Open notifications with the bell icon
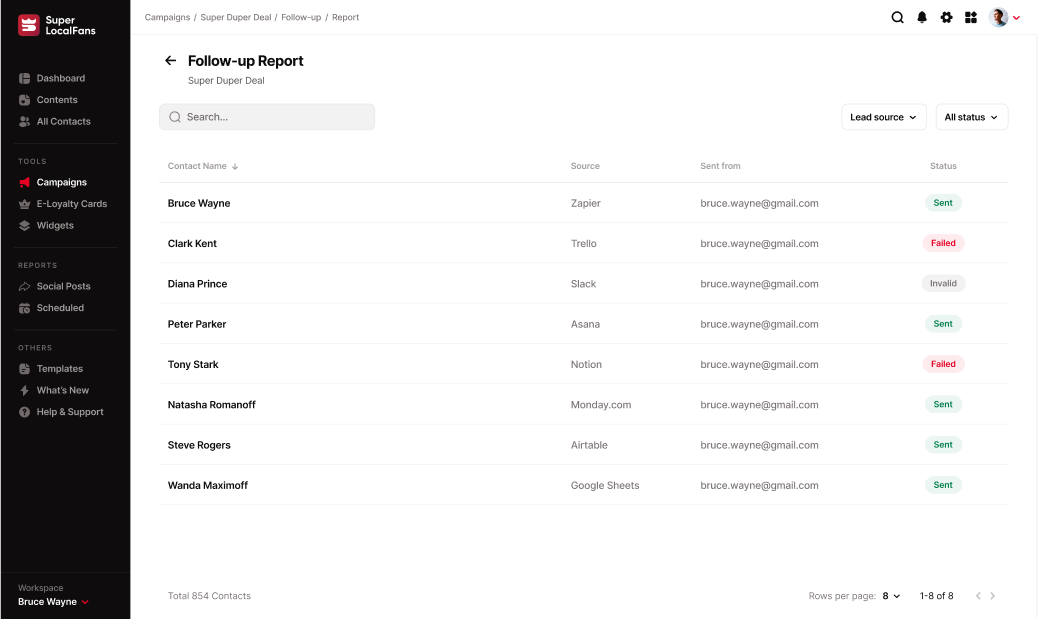Image resolution: width=1038 pixels, height=619 pixels. tap(922, 17)
